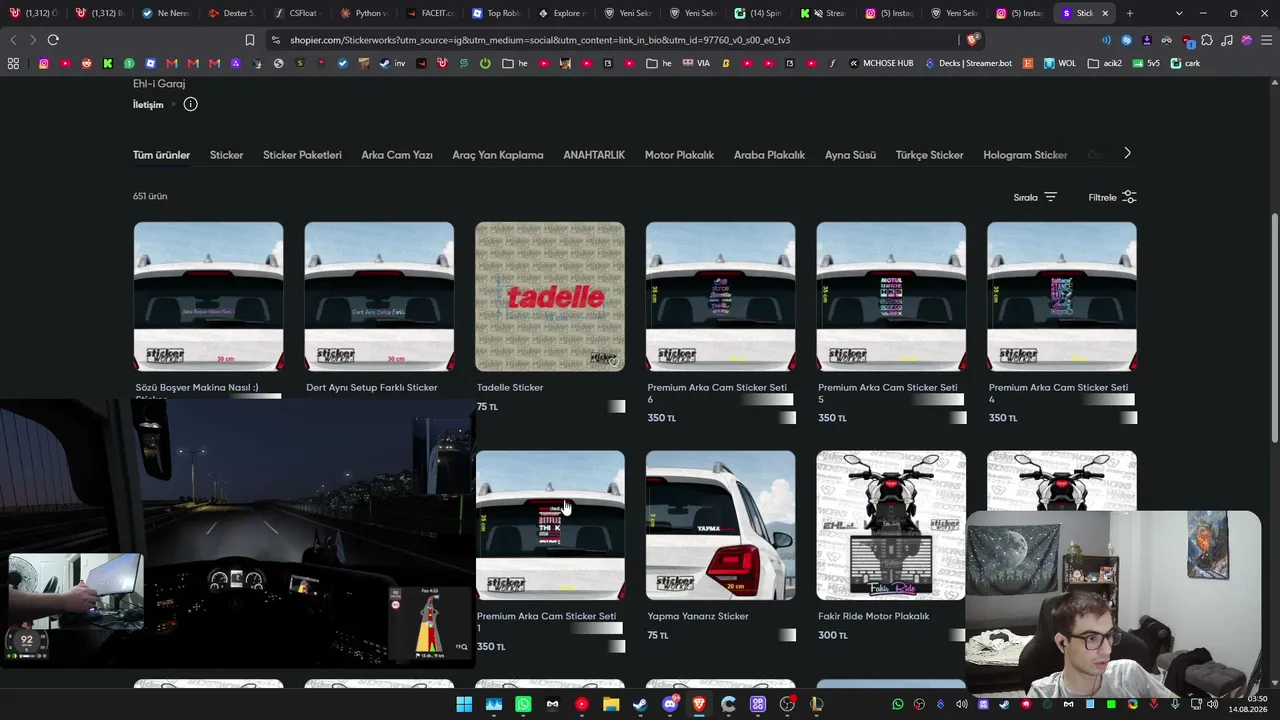Select the Araba Plakalık category
The image size is (1280, 720).
pos(769,155)
